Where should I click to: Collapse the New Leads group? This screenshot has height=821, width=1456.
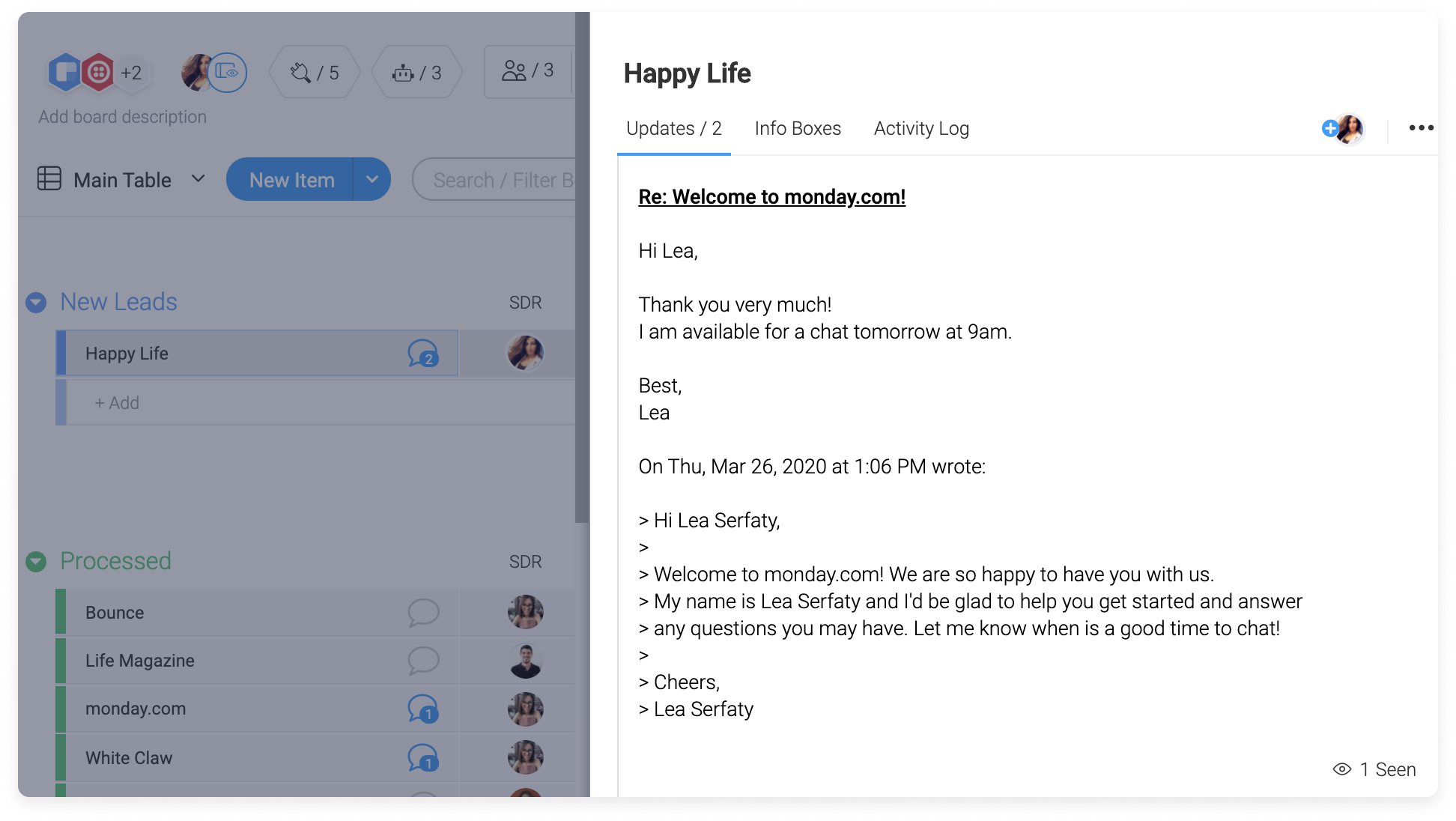click(x=36, y=303)
